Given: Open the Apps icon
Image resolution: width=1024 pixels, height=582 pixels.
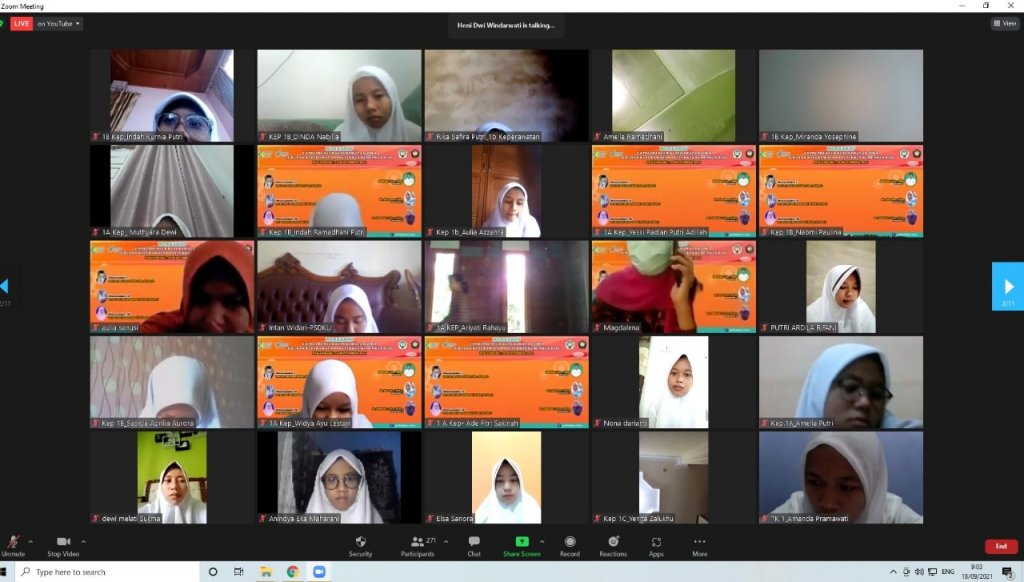Looking at the screenshot, I should click(656, 544).
